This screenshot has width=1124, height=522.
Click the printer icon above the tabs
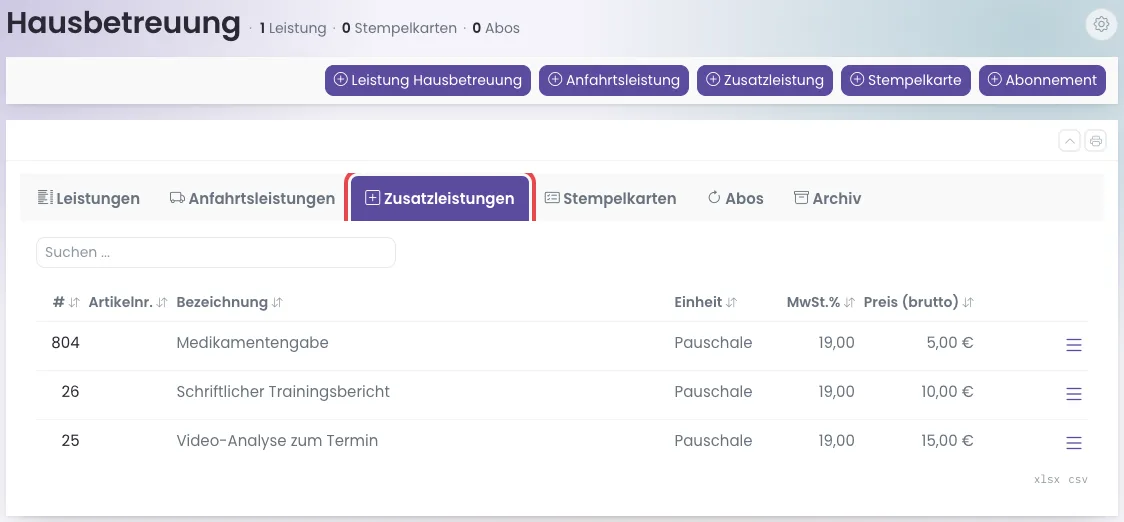[1095, 141]
